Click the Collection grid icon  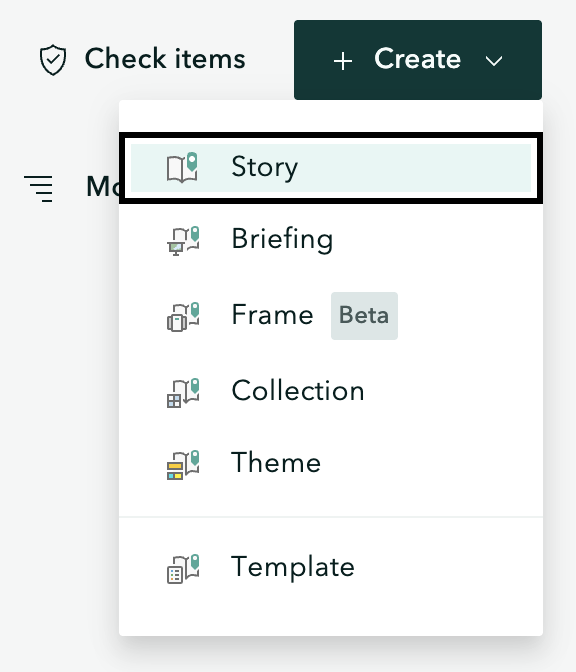(183, 393)
